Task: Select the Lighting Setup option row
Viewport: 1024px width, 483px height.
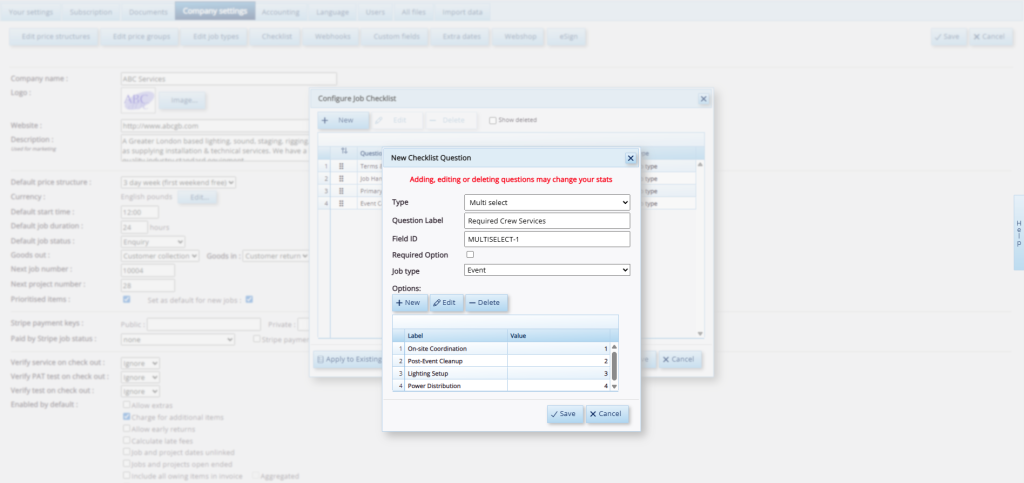Action: click(x=502, y=373)
